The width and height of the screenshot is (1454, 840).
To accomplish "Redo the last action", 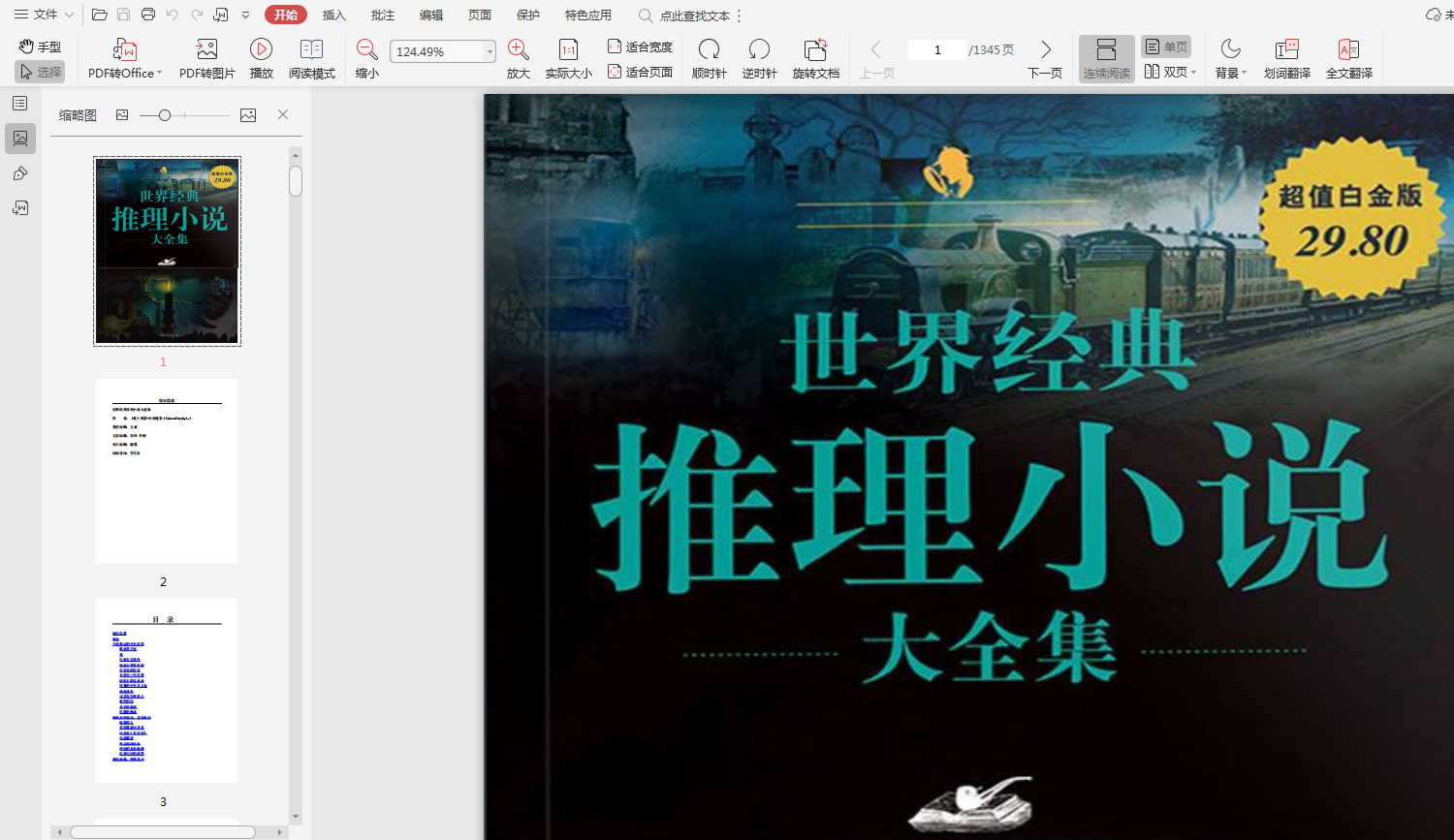I will (x=197, y=15).
